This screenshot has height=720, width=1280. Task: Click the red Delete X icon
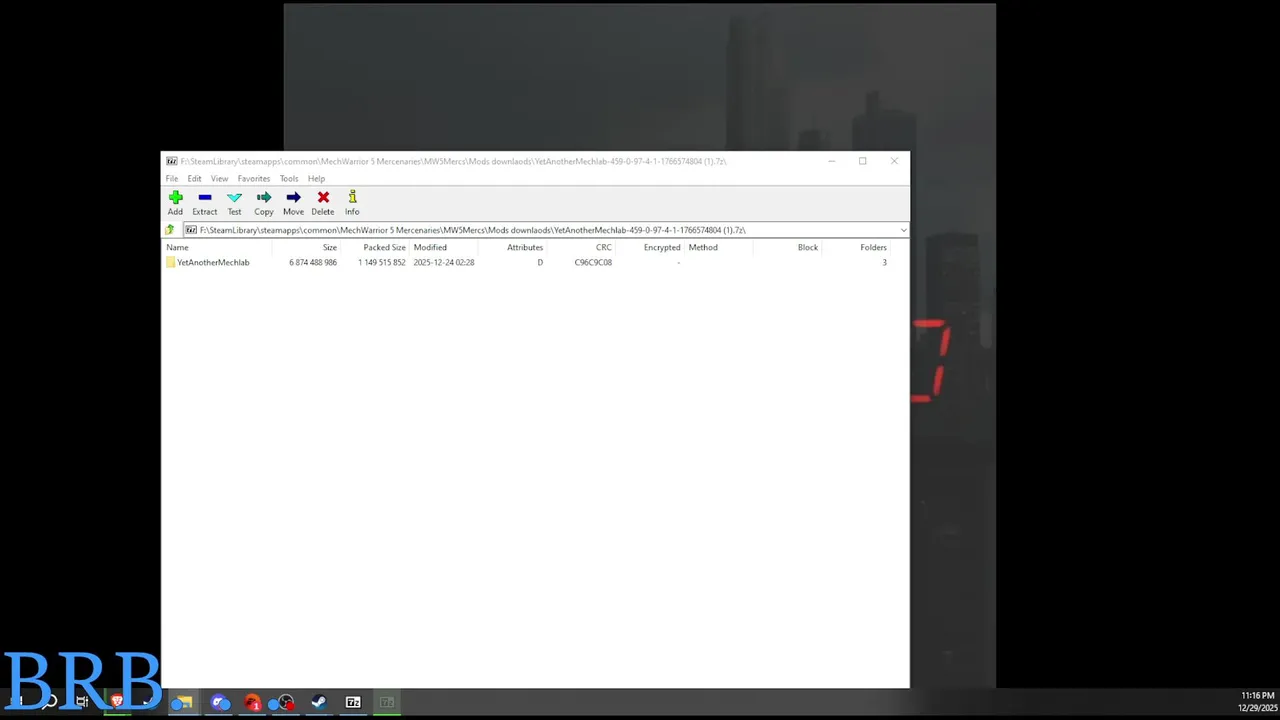point(323,197)
